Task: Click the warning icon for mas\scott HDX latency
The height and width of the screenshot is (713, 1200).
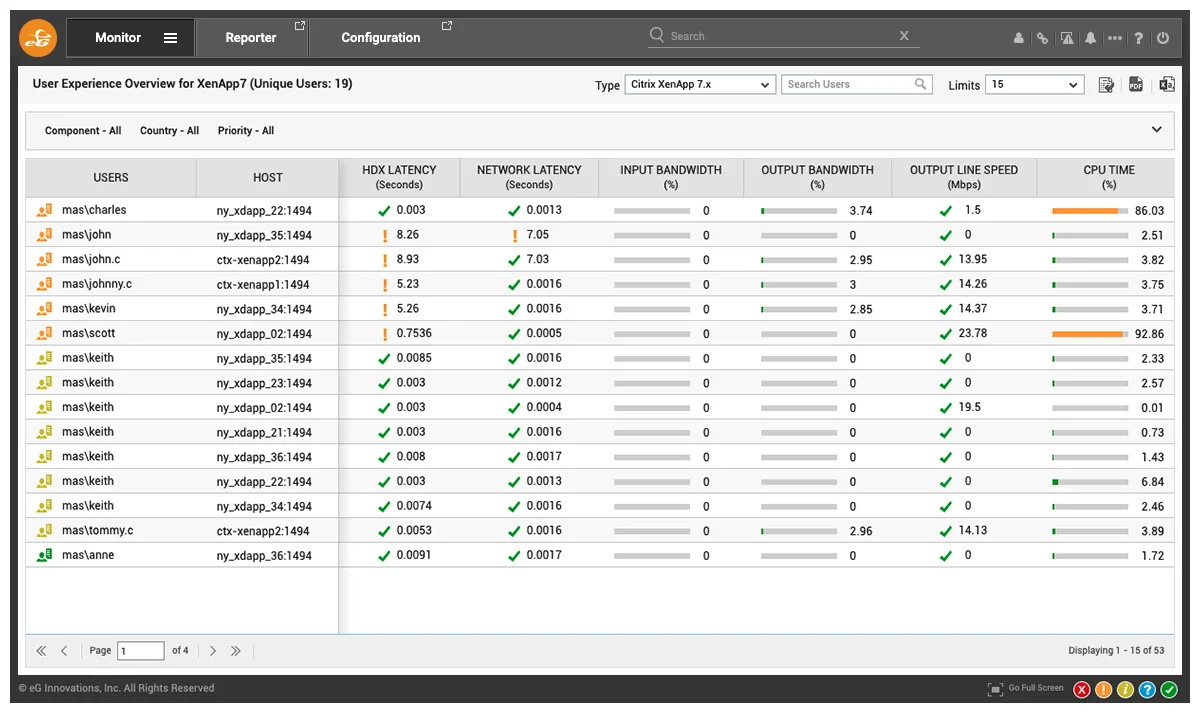Action: coord(384,334)
